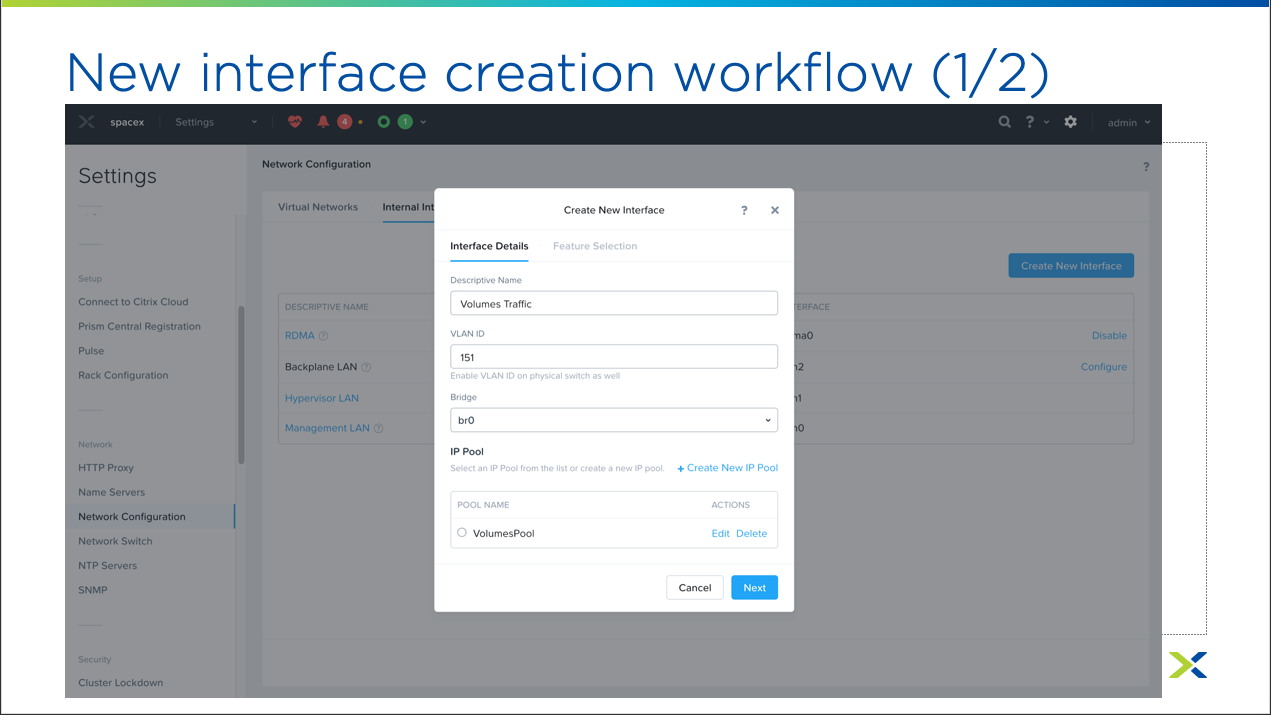
Task: Click the Nutanix X logo in top bar
Action: coord(87,122)
